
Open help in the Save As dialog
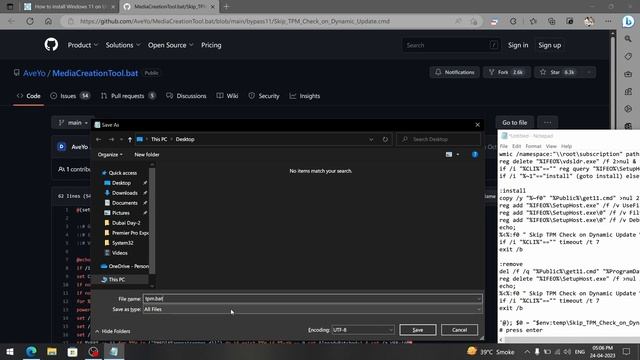[475, 154]
